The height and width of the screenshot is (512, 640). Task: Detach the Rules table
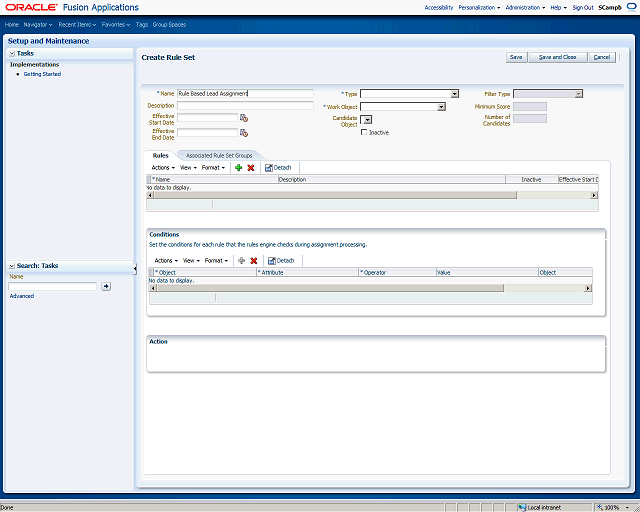tap(278, 167)
